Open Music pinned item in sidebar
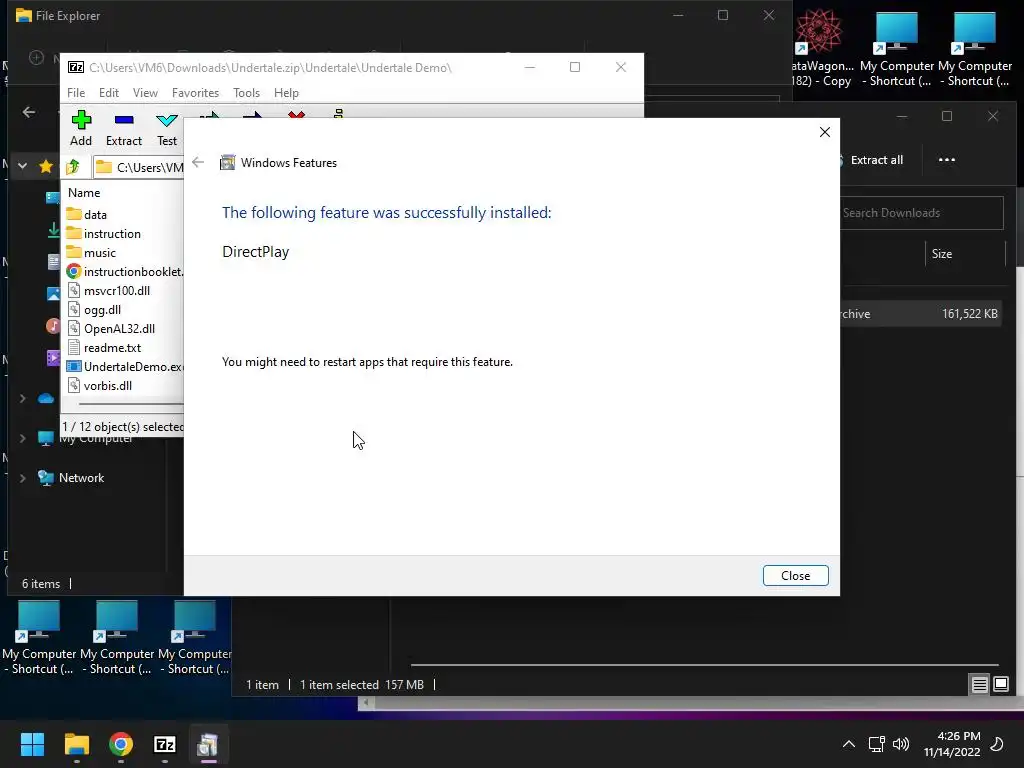Screen dimensions: 1024x768 coord(54,326)
